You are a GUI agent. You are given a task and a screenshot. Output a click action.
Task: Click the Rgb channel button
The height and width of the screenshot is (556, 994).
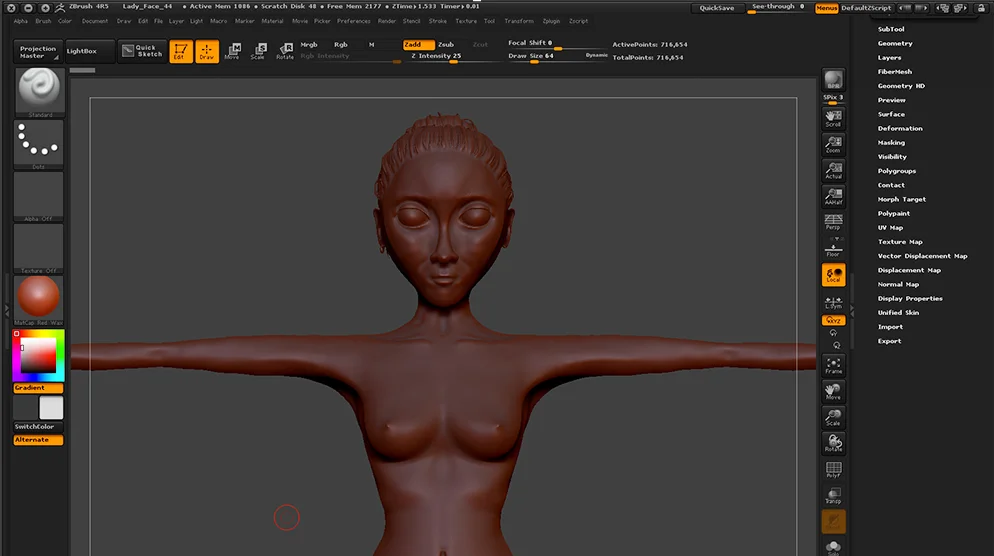tap(340, 44)
